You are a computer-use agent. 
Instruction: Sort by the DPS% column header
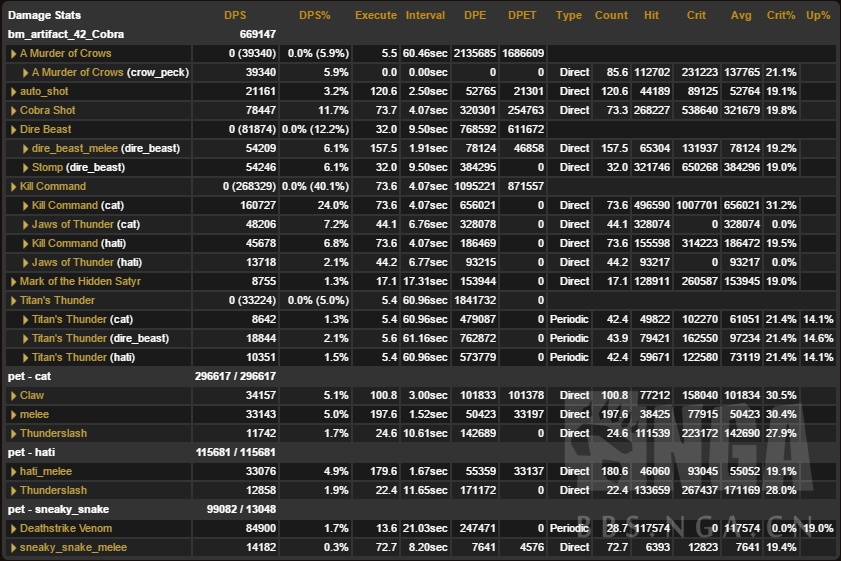pyautogui.click(x=315, y=15)
